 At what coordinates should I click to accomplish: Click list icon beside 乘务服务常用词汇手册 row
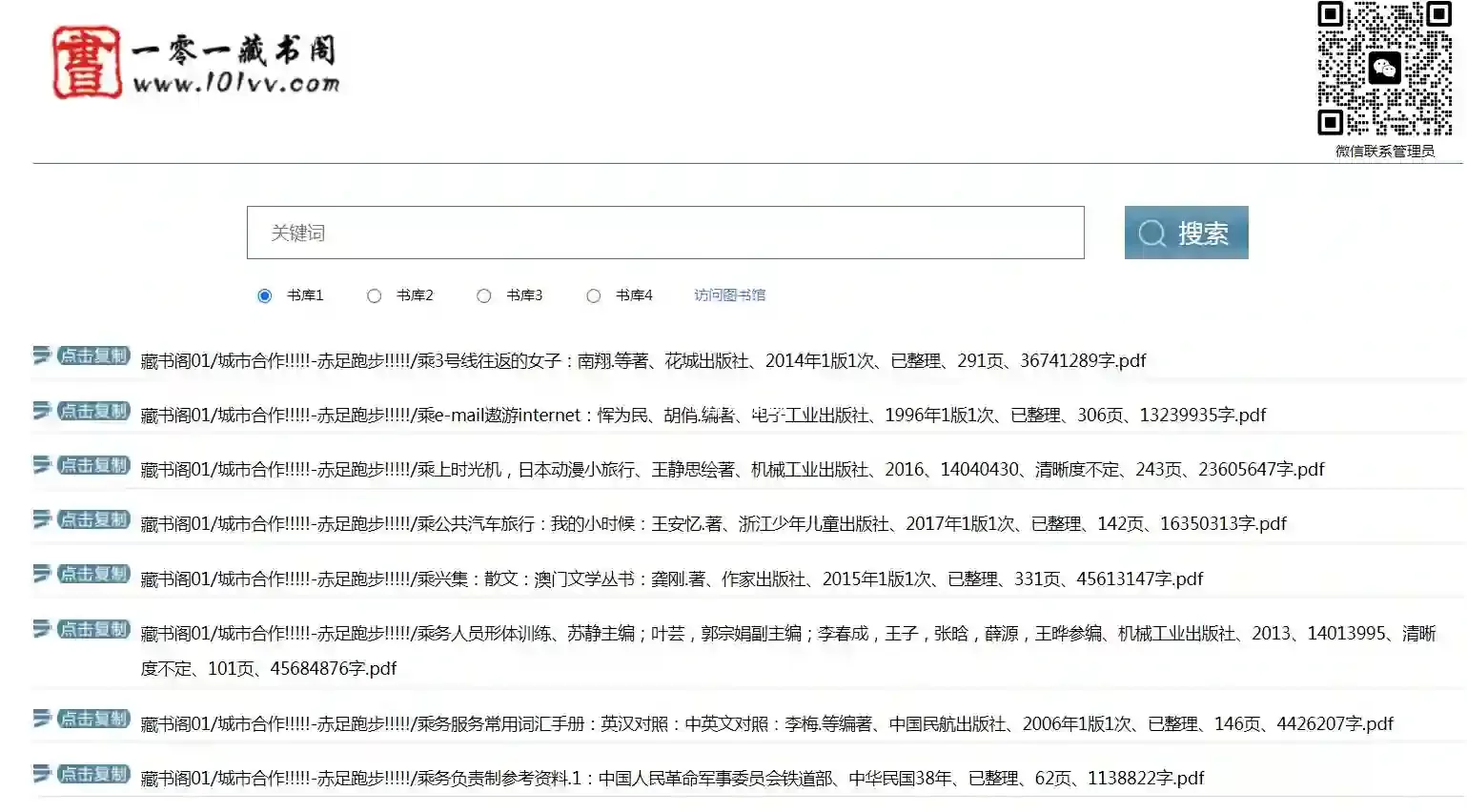pos(42,719)
